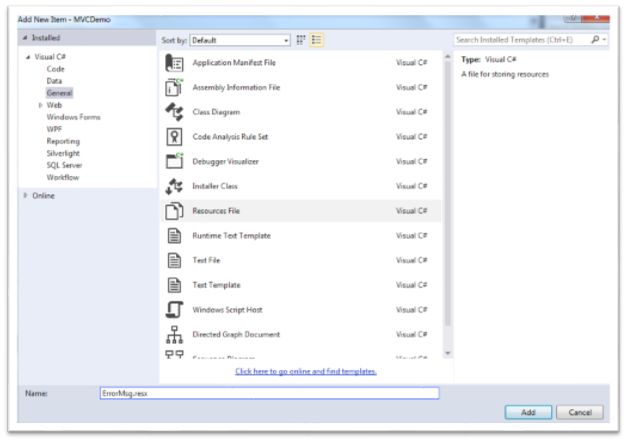
Task: Click the Debugger Visualizer icon
Action: 174,161
